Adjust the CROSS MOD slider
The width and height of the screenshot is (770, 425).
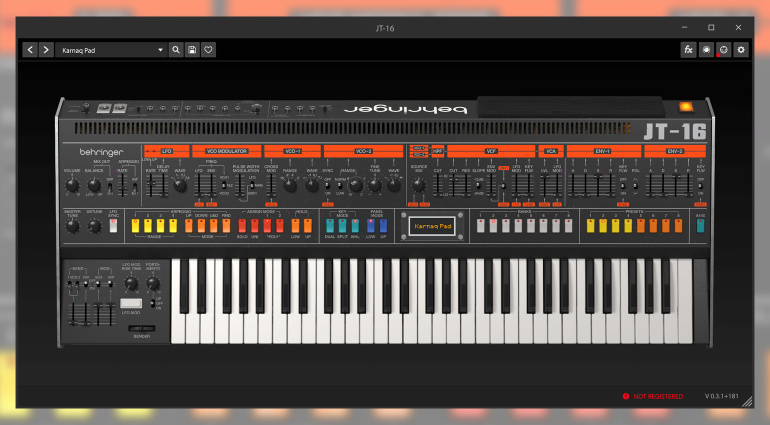[271, 187]
